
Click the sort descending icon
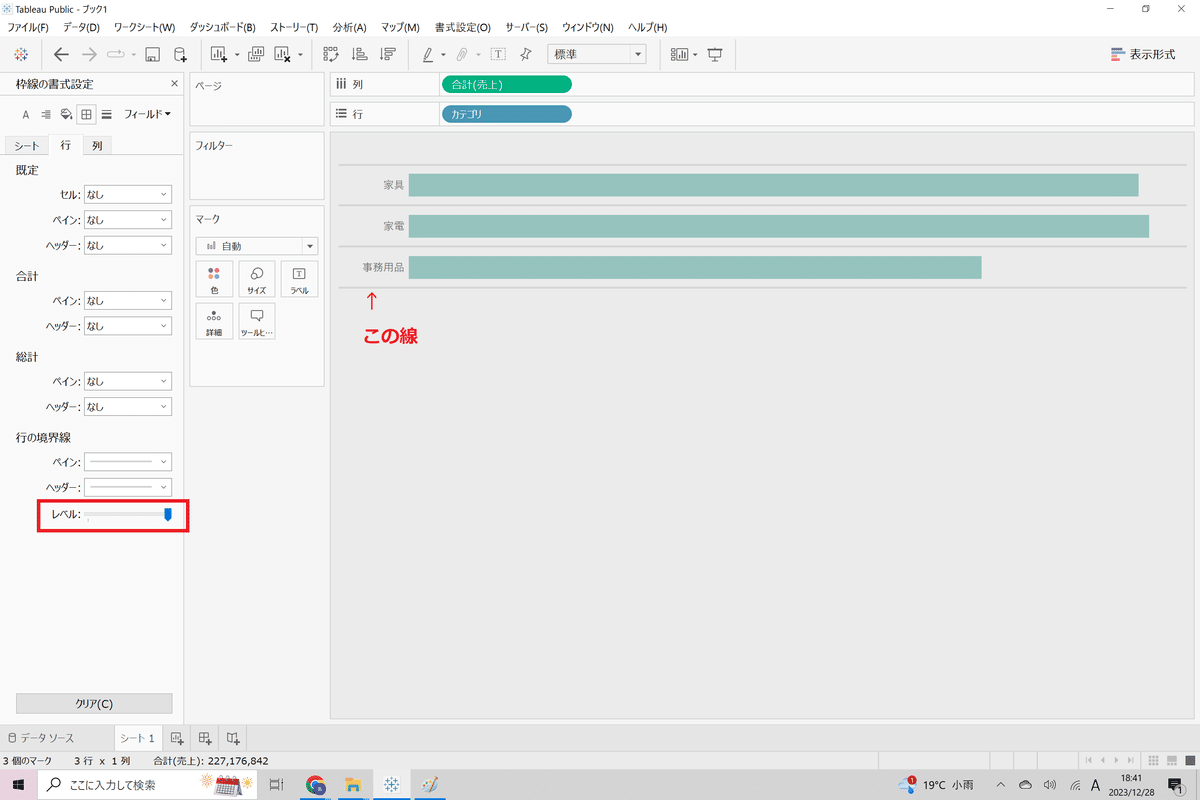388,54
